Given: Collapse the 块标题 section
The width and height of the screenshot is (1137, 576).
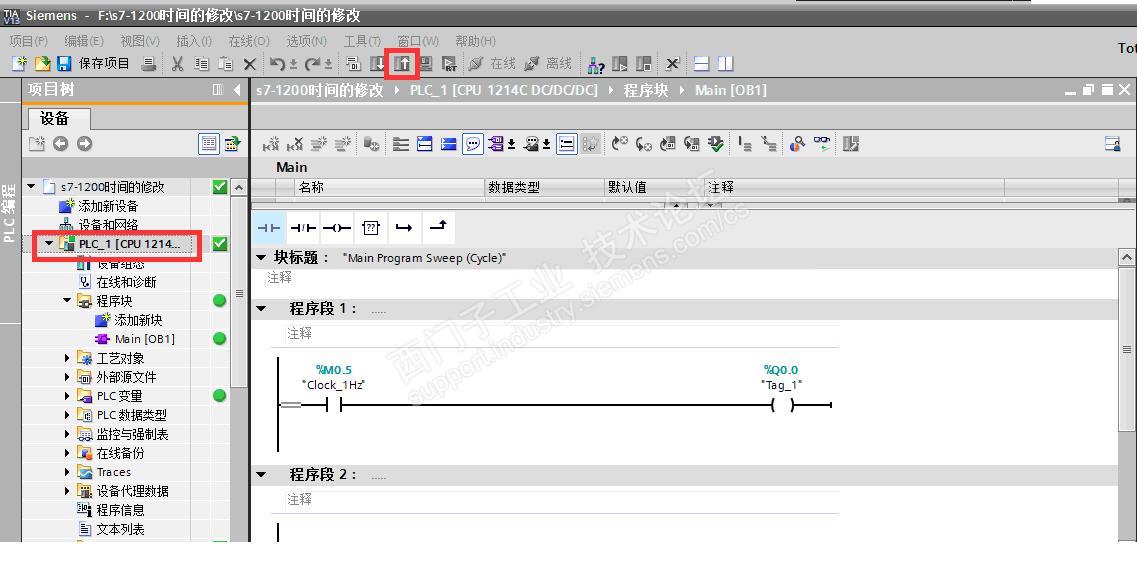Looking at the screenshot, I should coord(262,258).
